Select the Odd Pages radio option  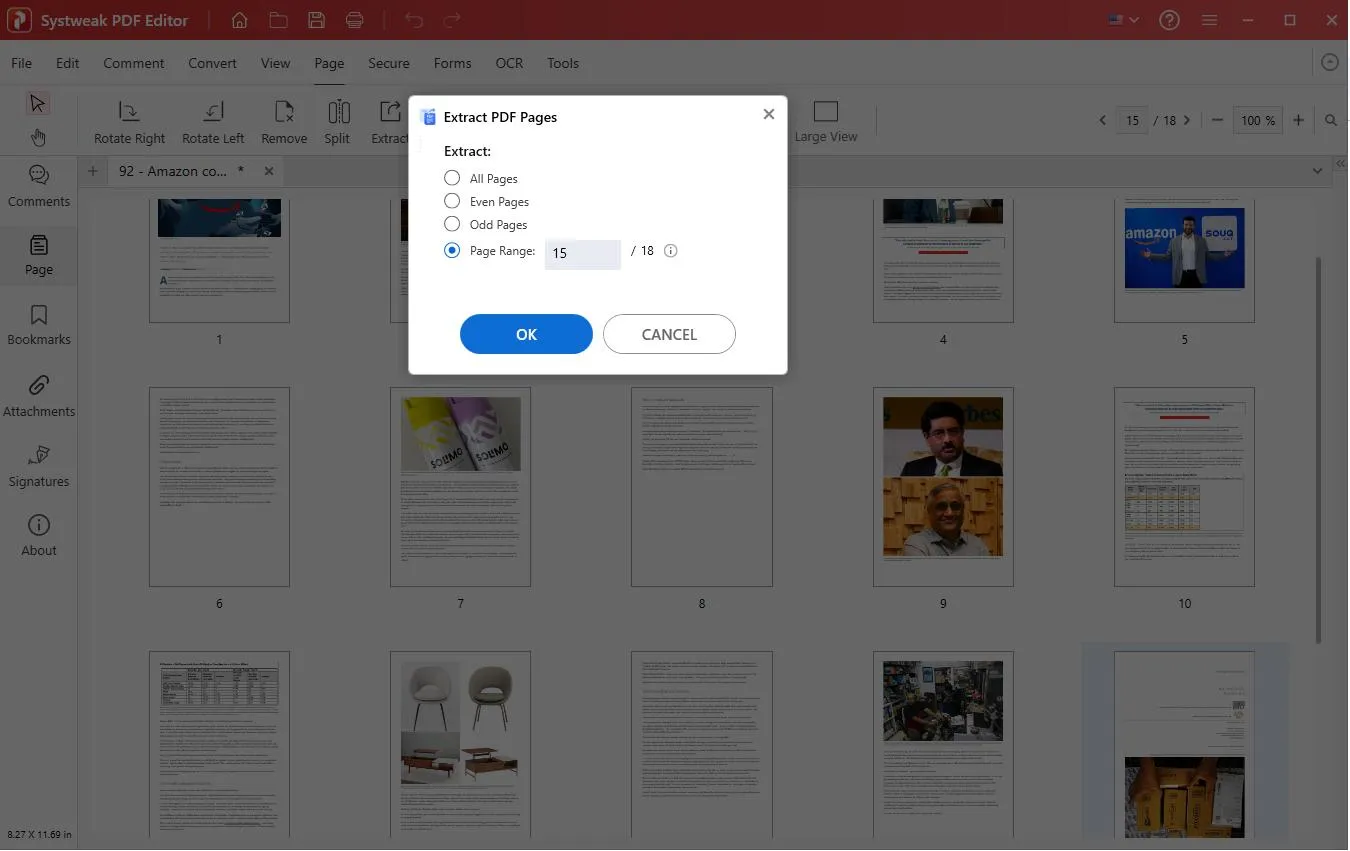[x=452, y=224]
